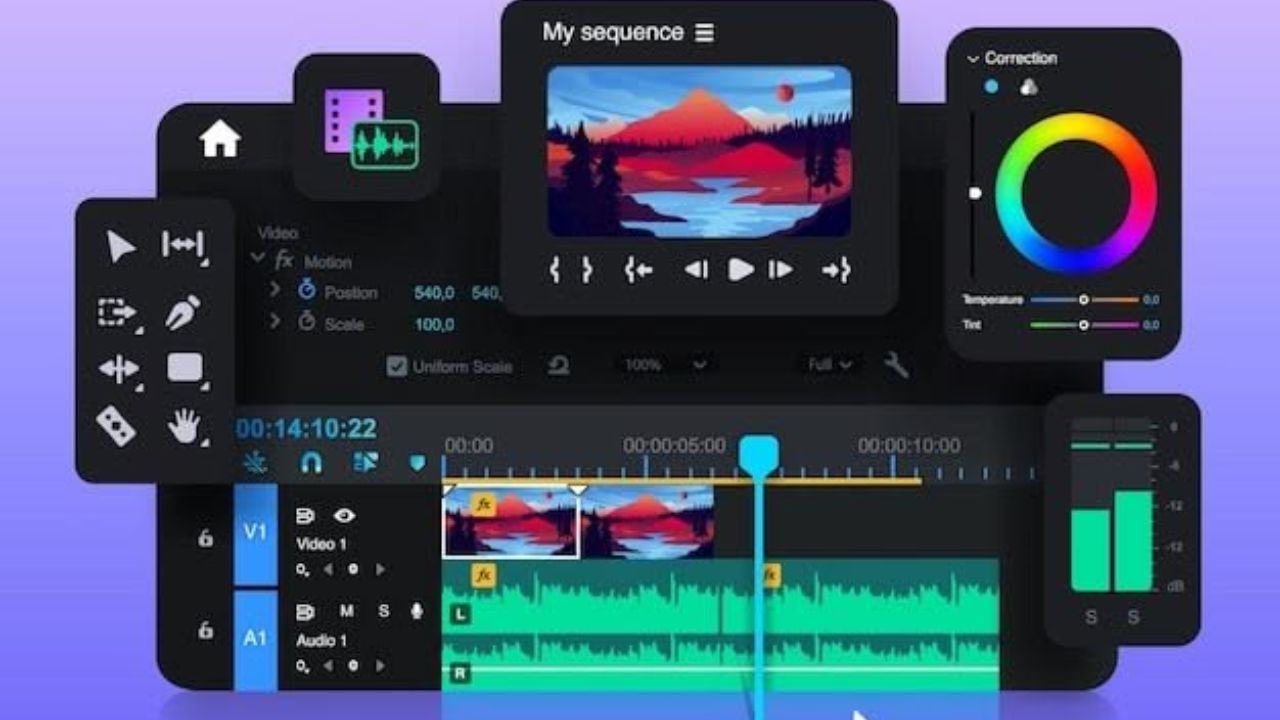Go to next keyframe on Video 1

click(x=380, y=569)
